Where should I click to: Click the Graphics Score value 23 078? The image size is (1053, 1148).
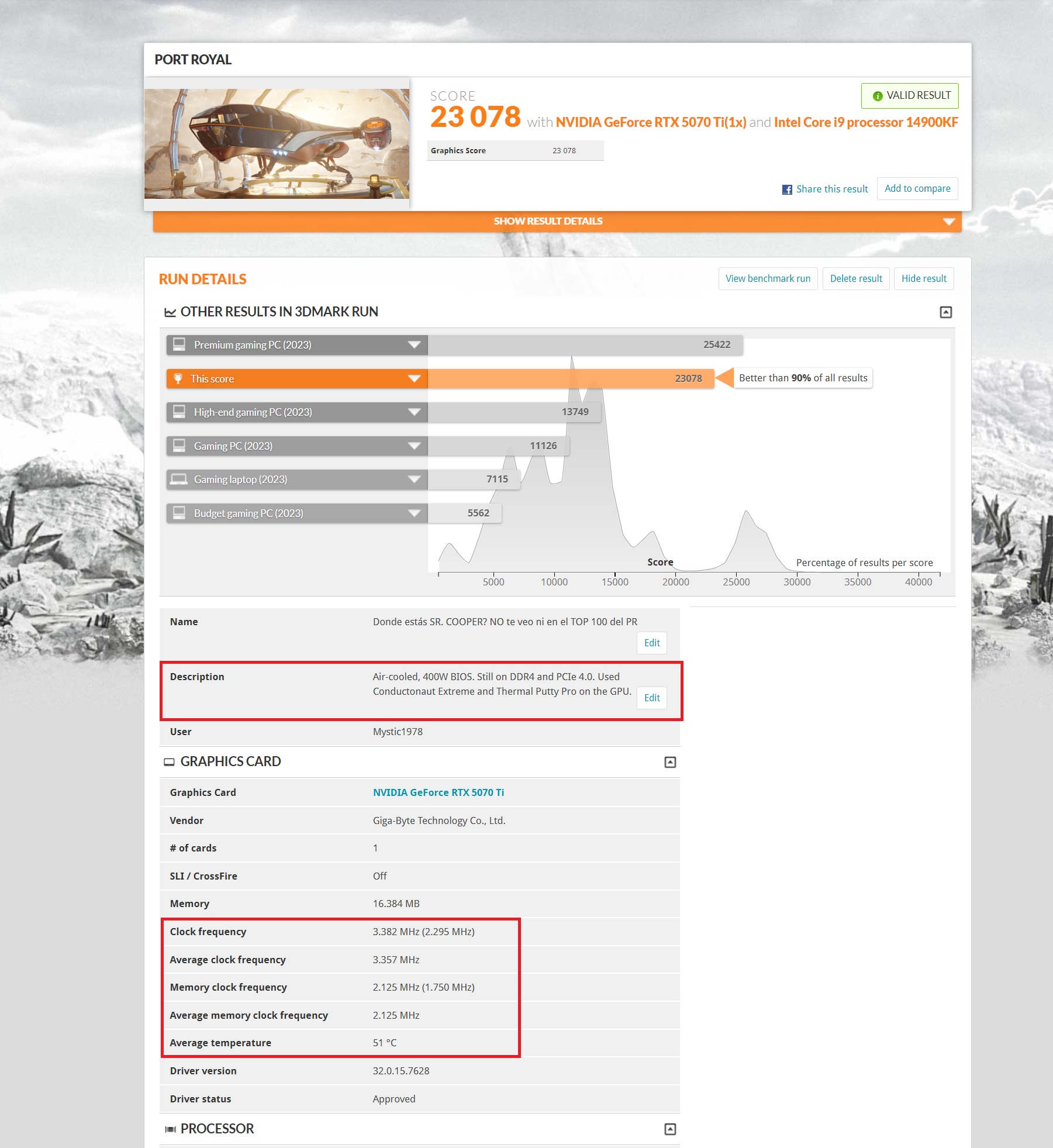coord(564,151)
